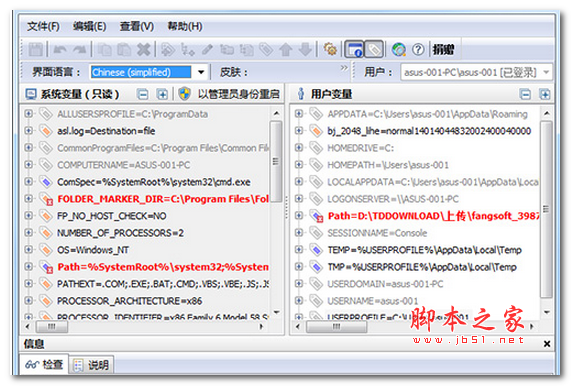Viewport: 571px width, 386px height.
Task: Open the 文件(F) menu
Action: pyautogui.click(x=43, y=26)
